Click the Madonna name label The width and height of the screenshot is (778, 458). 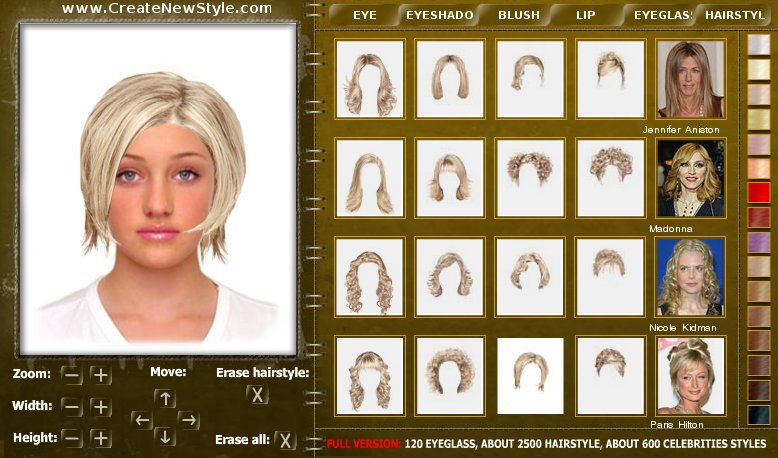tap(670, 229)
